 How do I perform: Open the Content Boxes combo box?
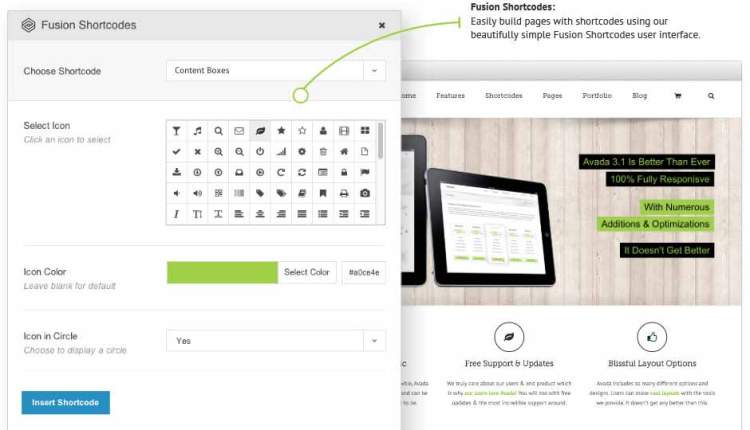point(276,71)
